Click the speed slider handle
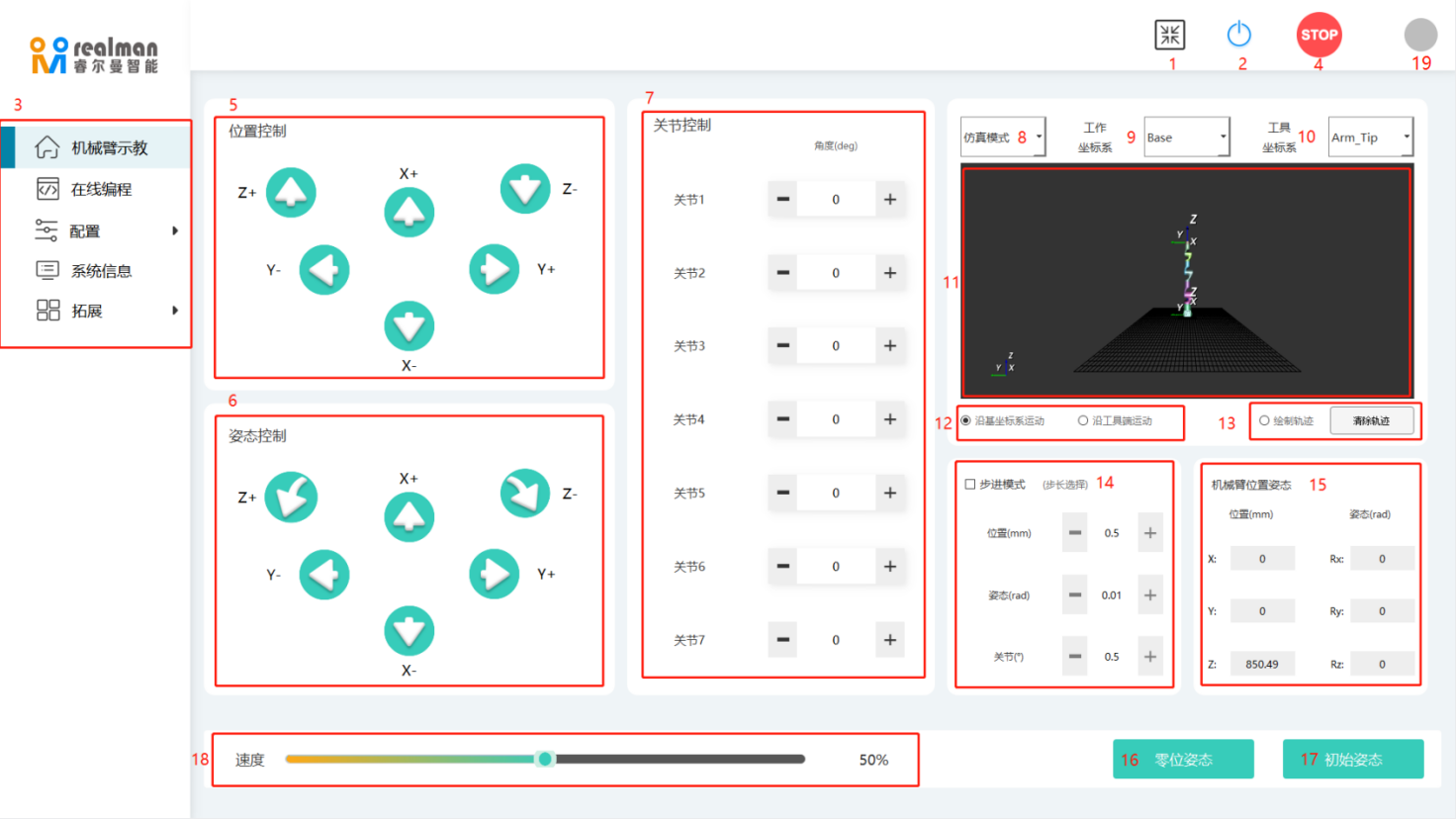 544,759
